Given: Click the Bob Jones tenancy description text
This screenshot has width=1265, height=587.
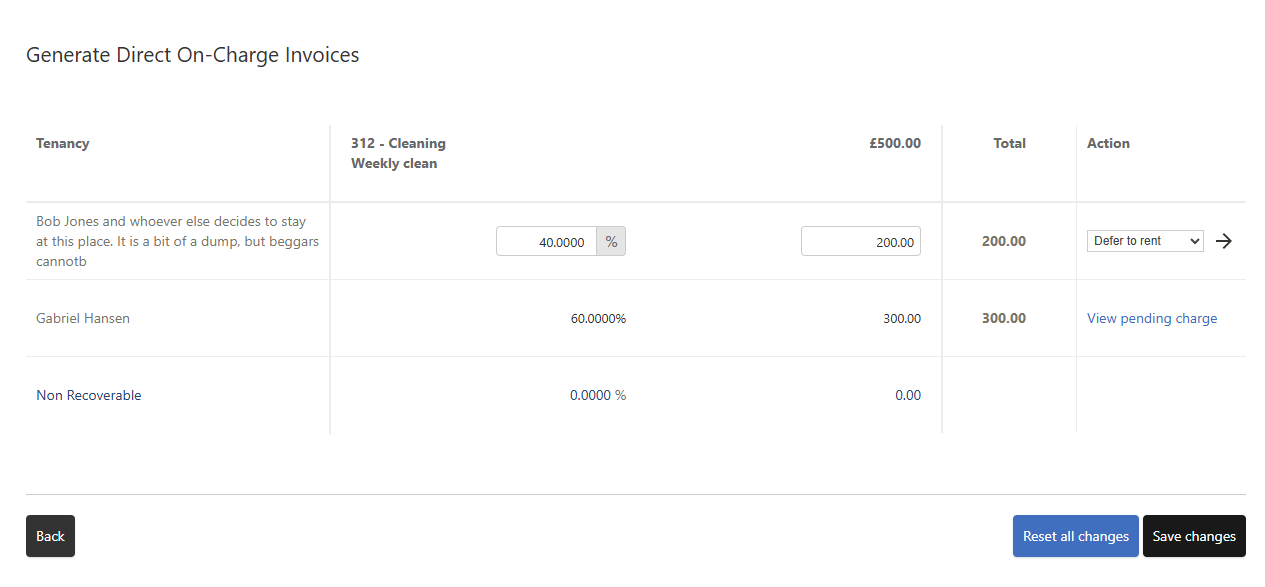Looking at the screenshot, I should pyautogui.click(x=171, y=241).
